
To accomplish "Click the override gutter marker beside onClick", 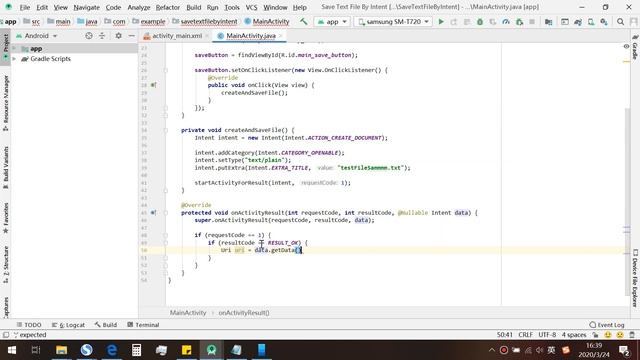I will click(x=153, y=85).
